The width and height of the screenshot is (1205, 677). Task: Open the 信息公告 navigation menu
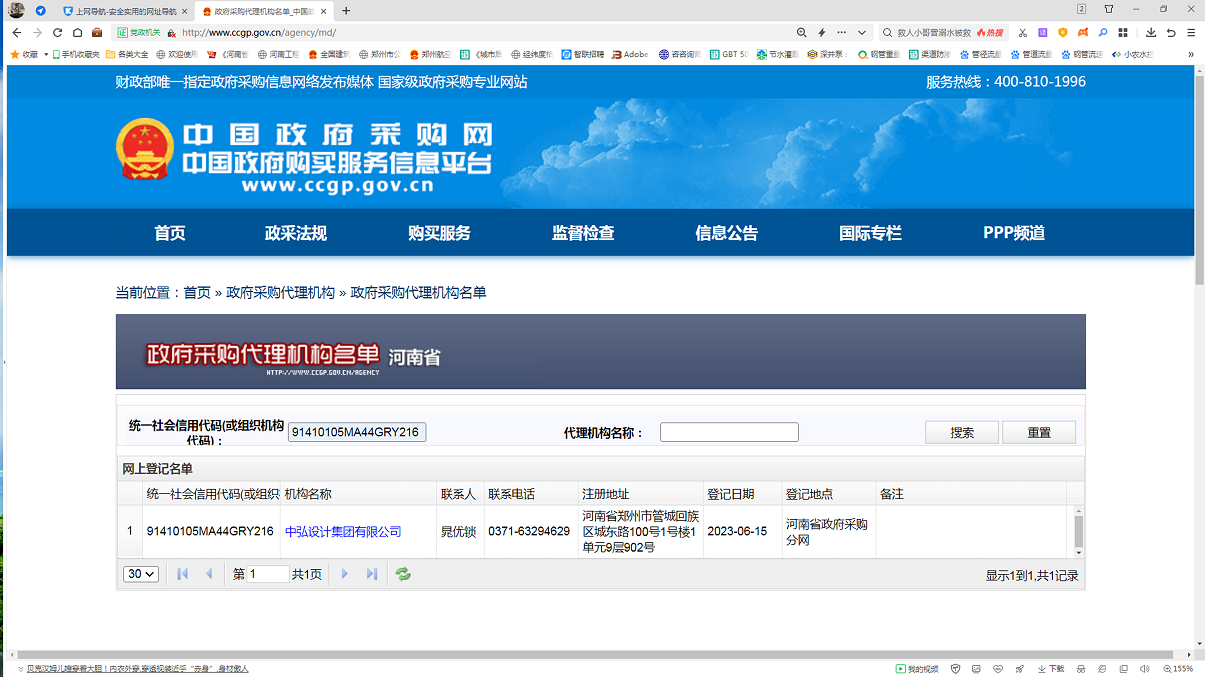click(726, 232)
